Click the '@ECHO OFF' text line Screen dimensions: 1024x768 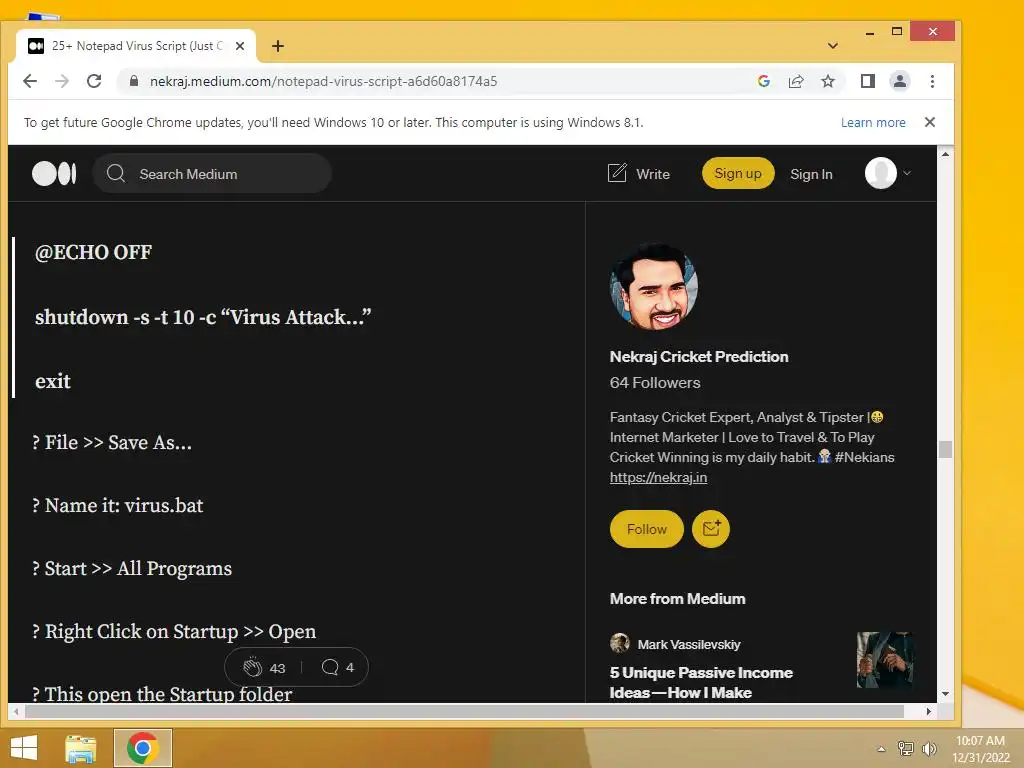(x=93, y=253)
